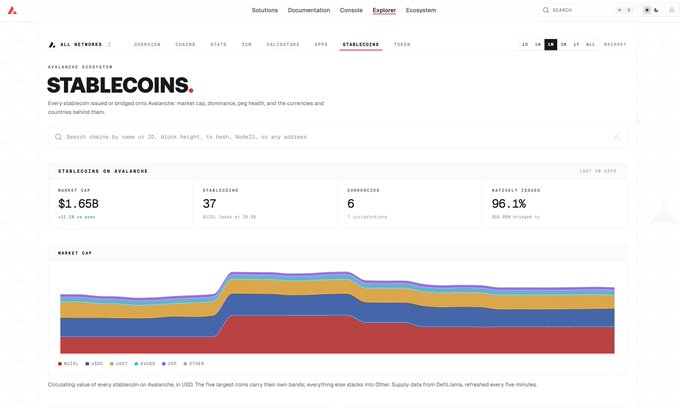The image size is (680, 407).
Task: Click the 96.1% natively issued value
Action: [x=509, y=204]
